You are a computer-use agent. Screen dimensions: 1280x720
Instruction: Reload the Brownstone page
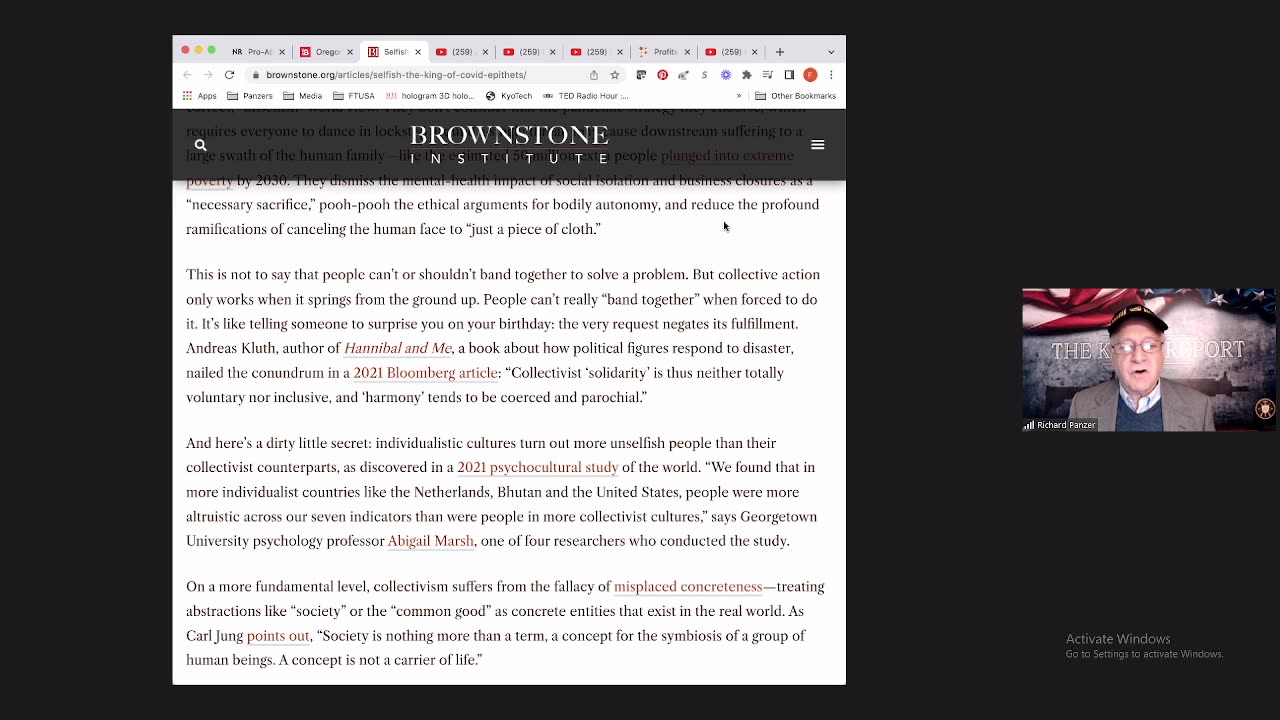click(229, 75)
